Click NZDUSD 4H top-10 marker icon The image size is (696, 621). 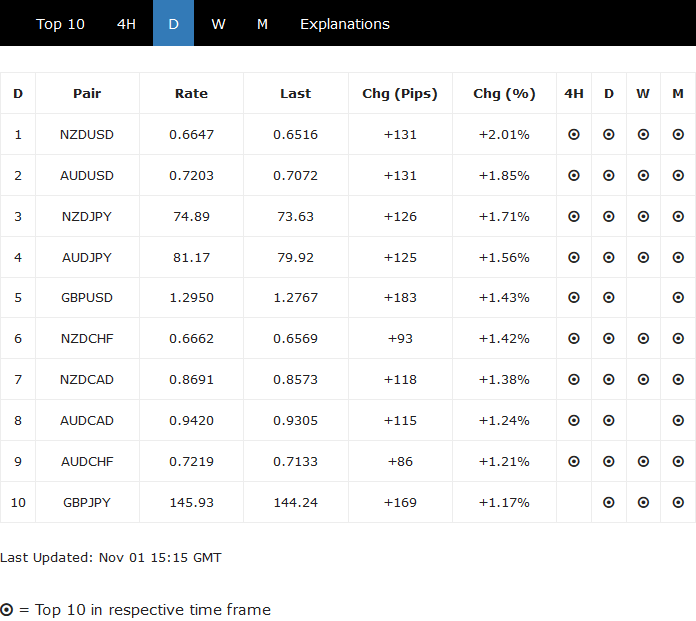(574, 134)
